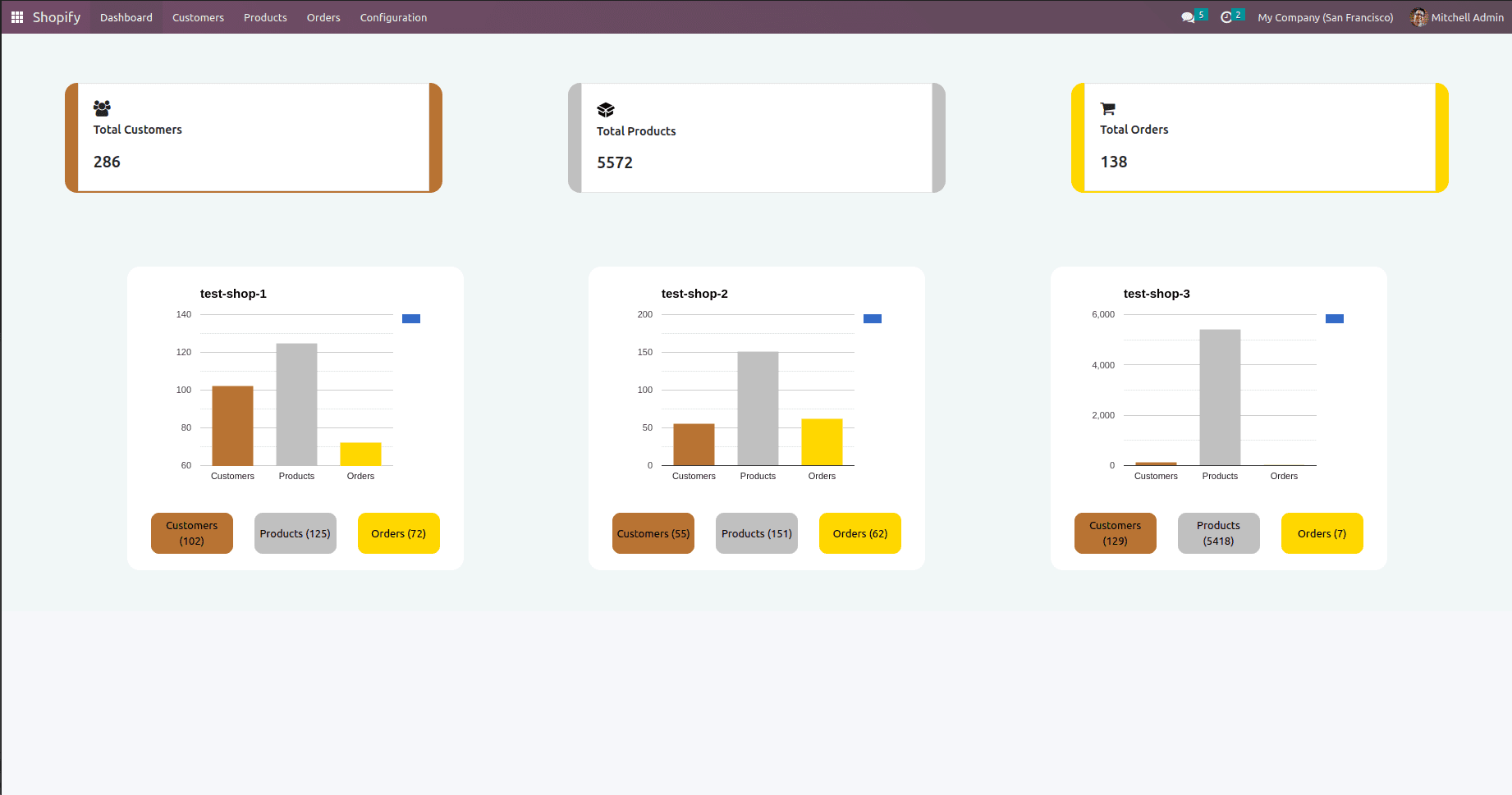Image resolution: width=1512 pixels, height=795 pixels.
Task: Click the Customers (129) button
Action: point(1116,533)
